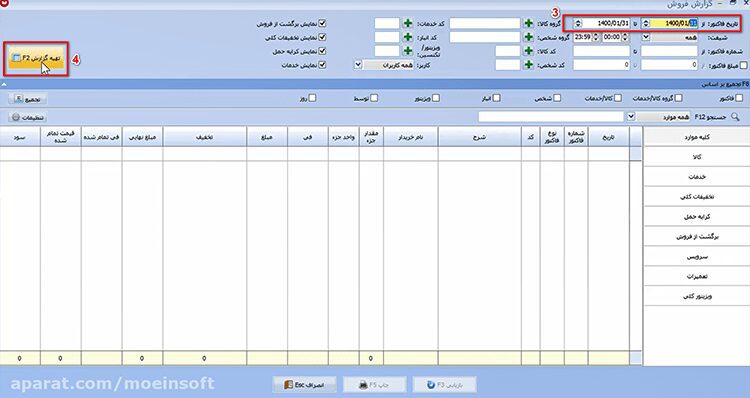
Task: Open تنظیمات settings button
Action: [x=28, y=117]
